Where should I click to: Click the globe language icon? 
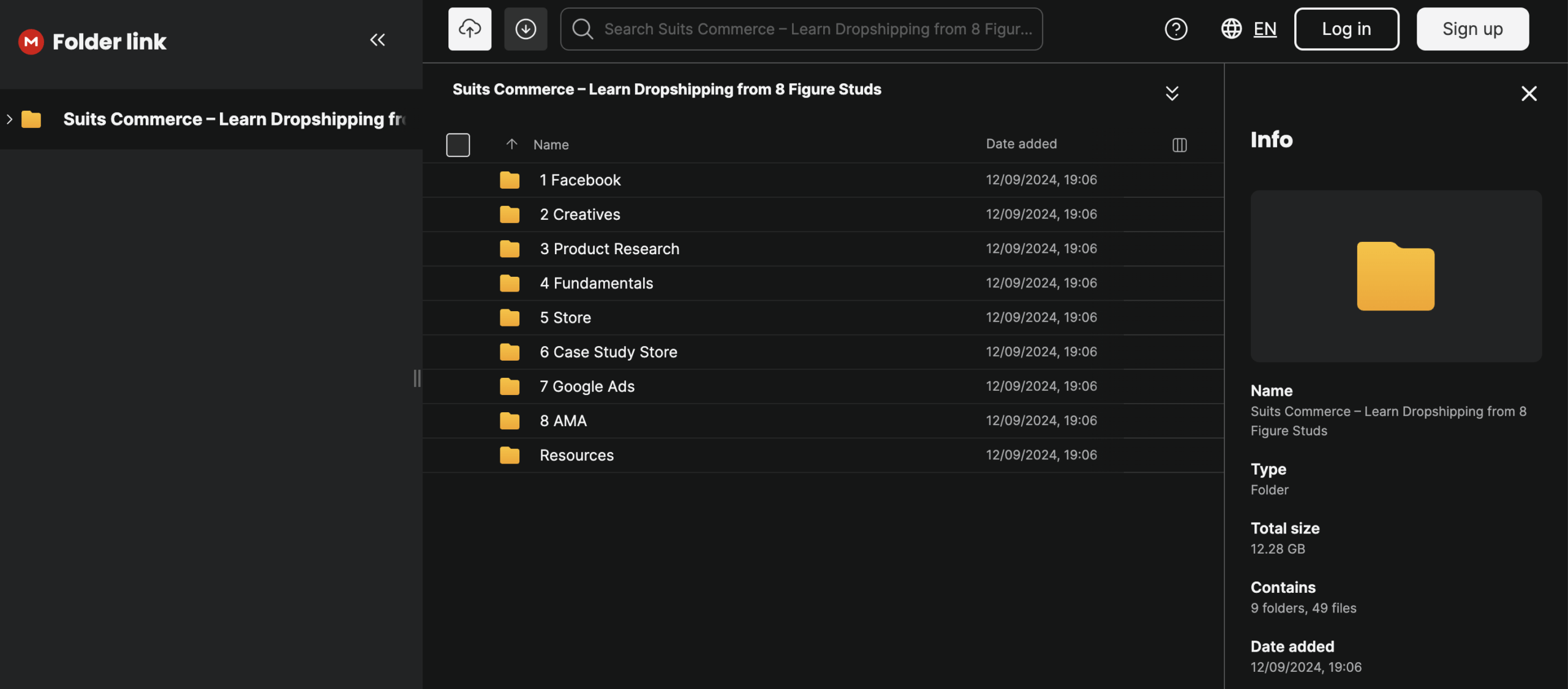pos(1231,29)
